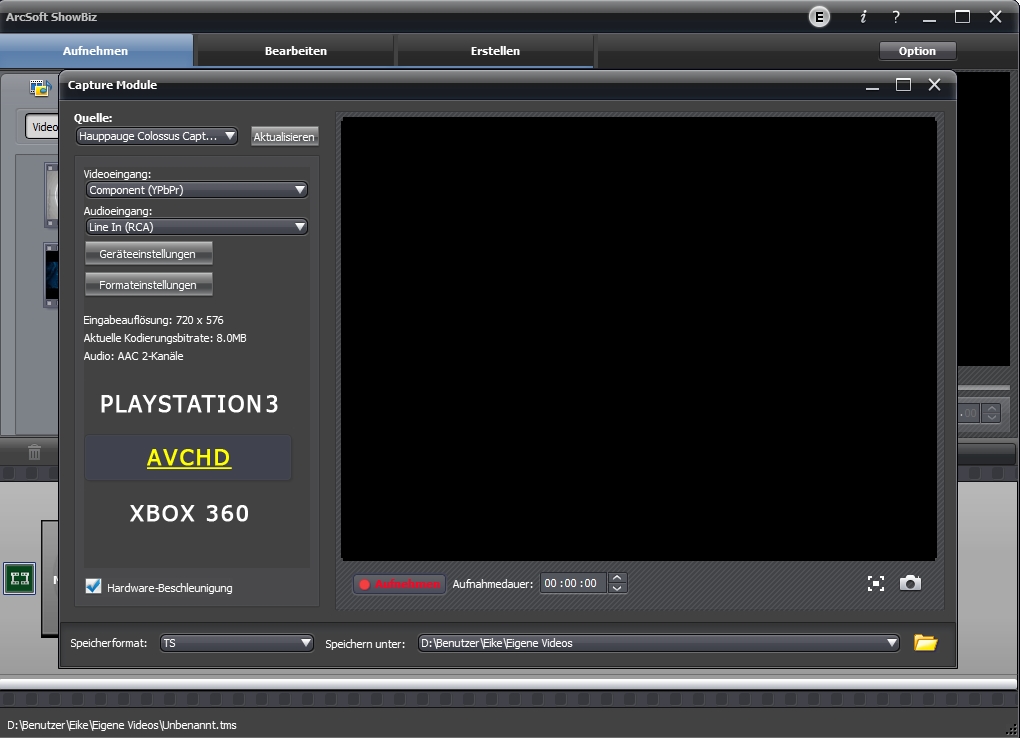
Task: Select the PLAYSTATION 3 preset
Action: [189, 404]
